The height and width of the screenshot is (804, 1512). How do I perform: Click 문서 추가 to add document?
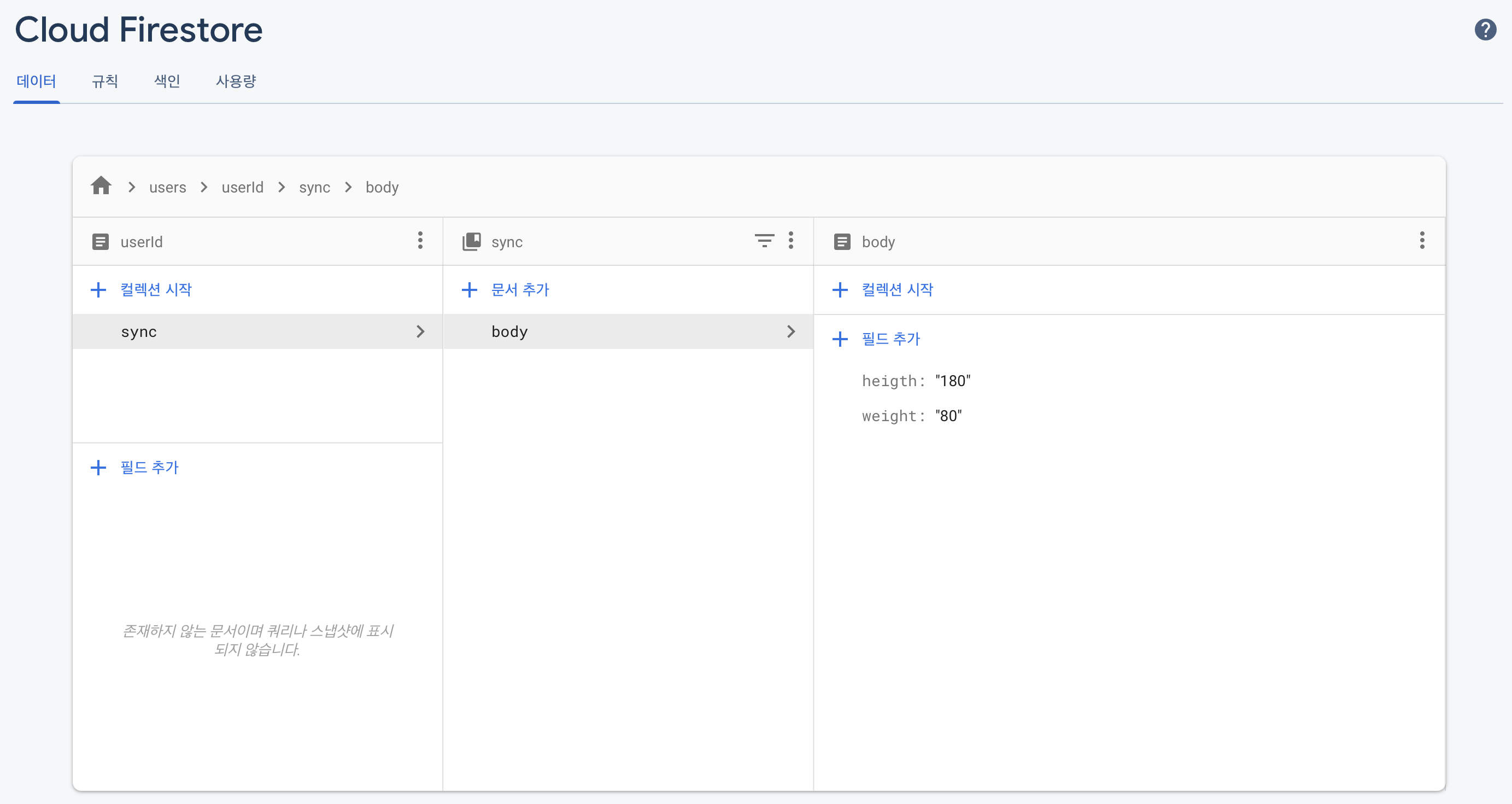[x=519, y=289]
